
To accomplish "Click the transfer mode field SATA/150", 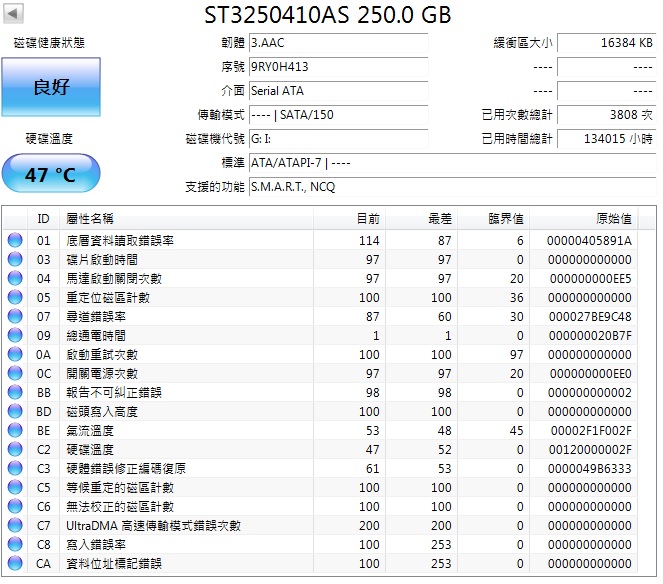I will 337,115.
